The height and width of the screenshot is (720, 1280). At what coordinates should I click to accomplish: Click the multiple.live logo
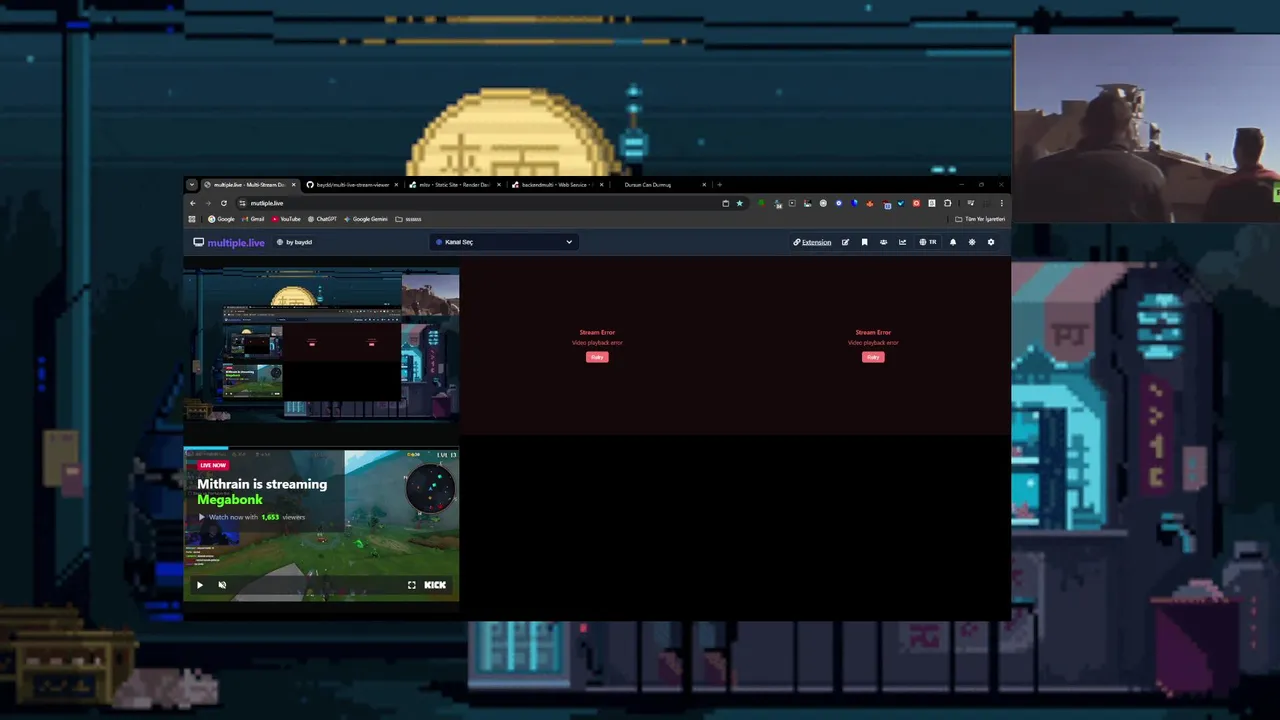pos(229,242)
